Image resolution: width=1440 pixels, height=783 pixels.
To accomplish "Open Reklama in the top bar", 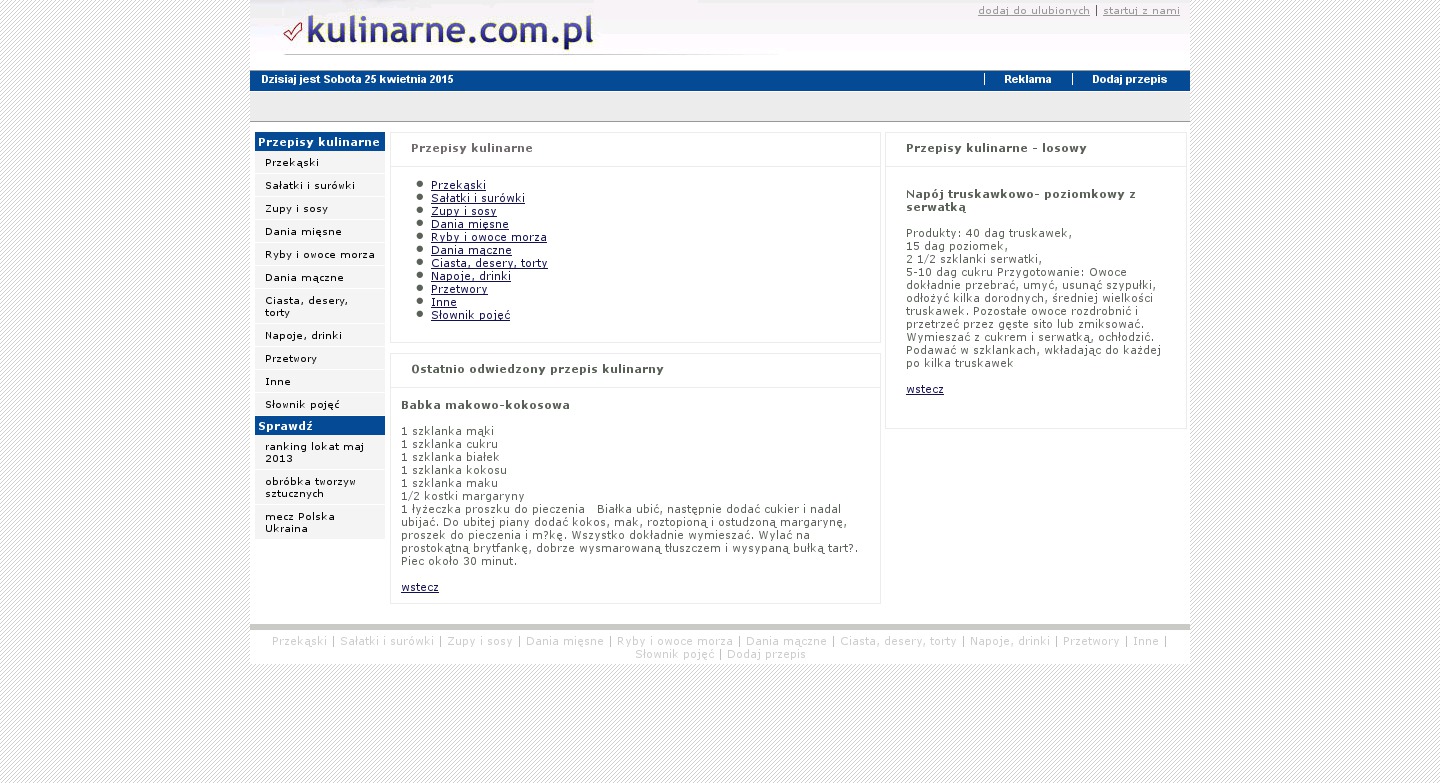I will click(x=1027, y=80).
